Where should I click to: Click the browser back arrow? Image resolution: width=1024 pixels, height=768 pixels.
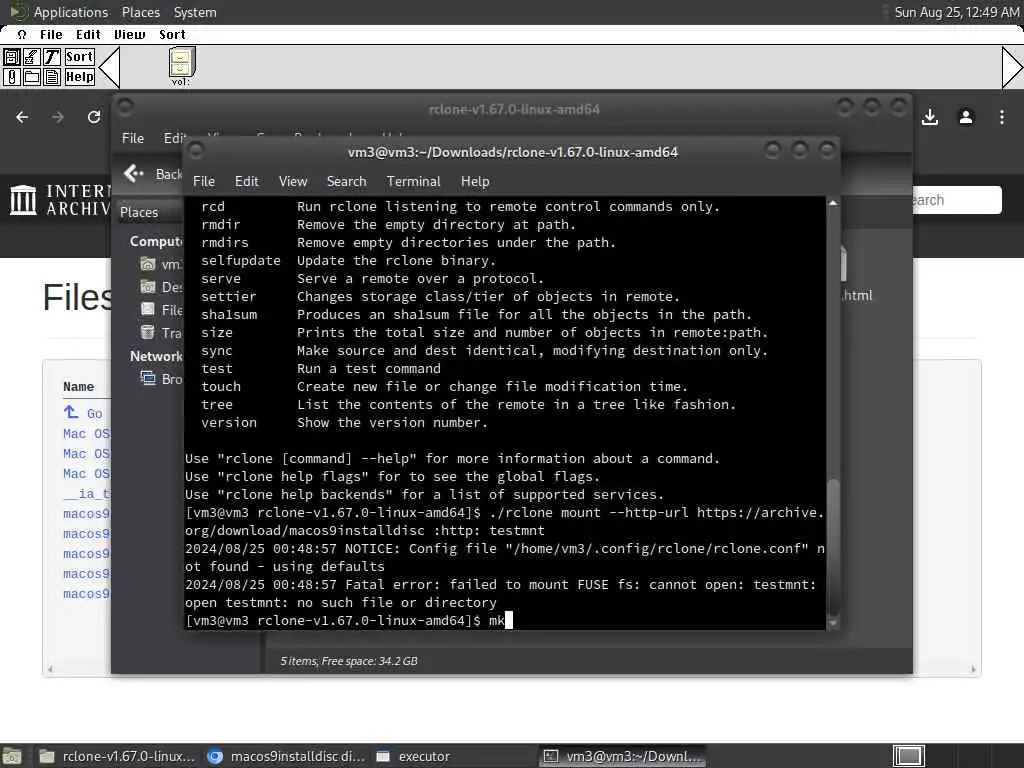pos(22,117)
